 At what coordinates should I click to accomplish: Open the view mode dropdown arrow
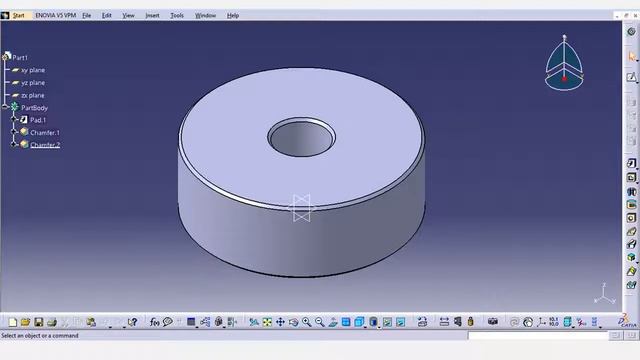(x=379, y=327)
